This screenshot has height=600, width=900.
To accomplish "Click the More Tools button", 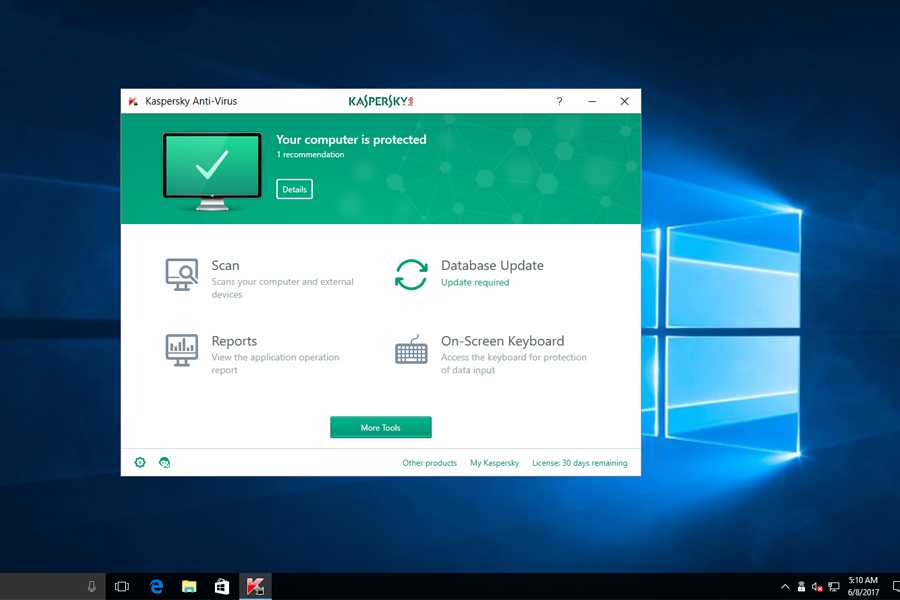I will point(381,427).
